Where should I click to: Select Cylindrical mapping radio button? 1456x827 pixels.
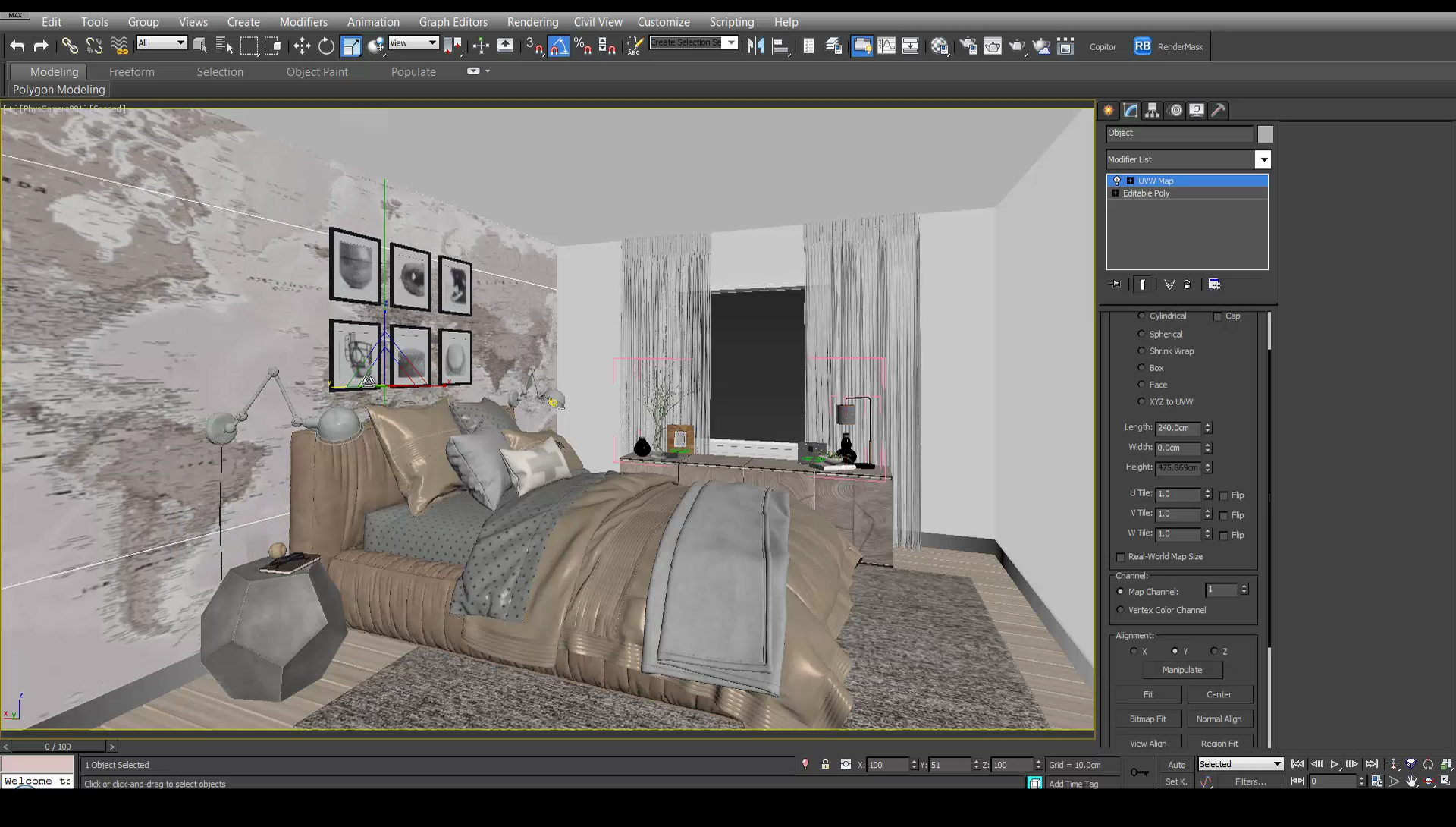click(x=1141, y=316)
